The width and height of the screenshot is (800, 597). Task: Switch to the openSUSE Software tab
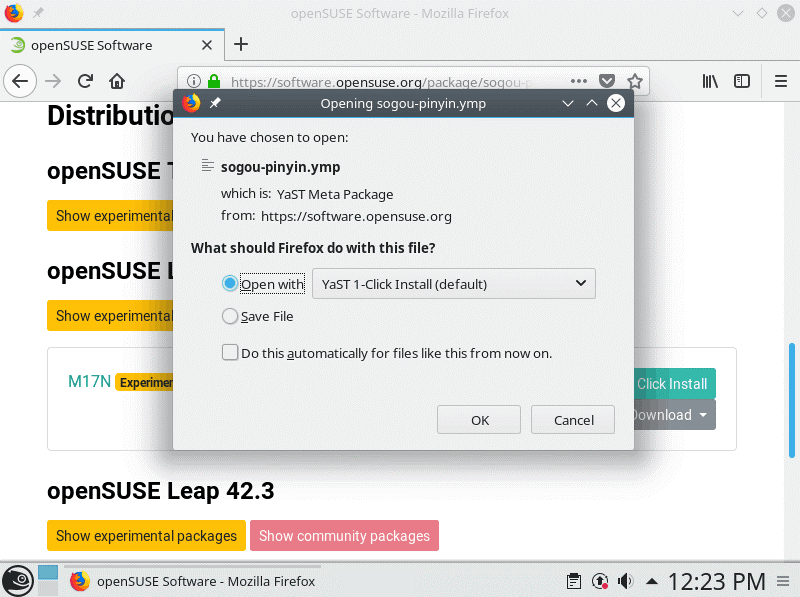(x=112, y=45)
